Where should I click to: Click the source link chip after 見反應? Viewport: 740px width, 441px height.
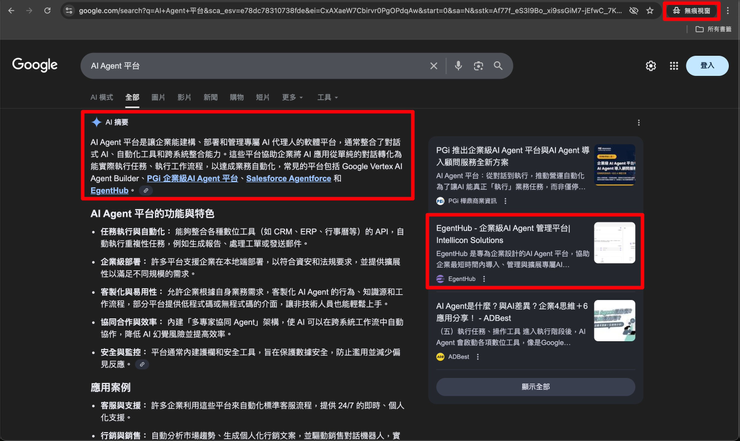click(142, 365)
